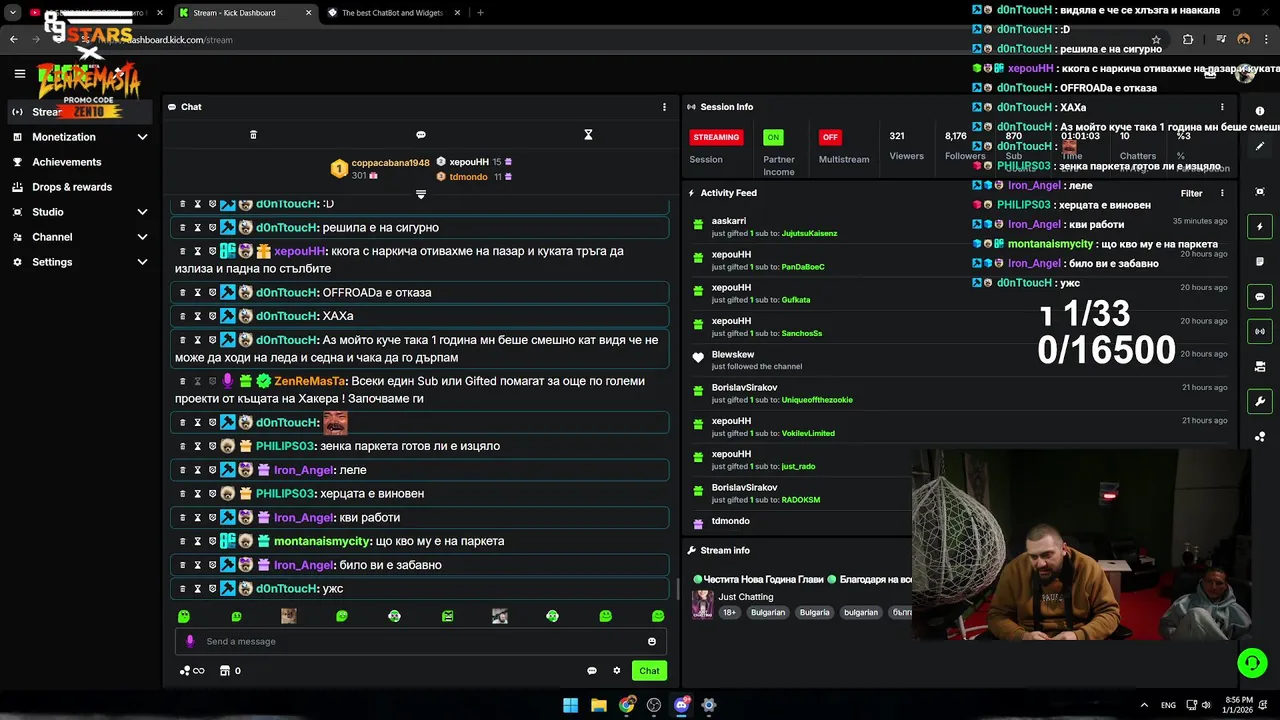Screen dimensions: 1280x720
Task: Open Drops & rewards in sidebar
Action: (72, 187)
